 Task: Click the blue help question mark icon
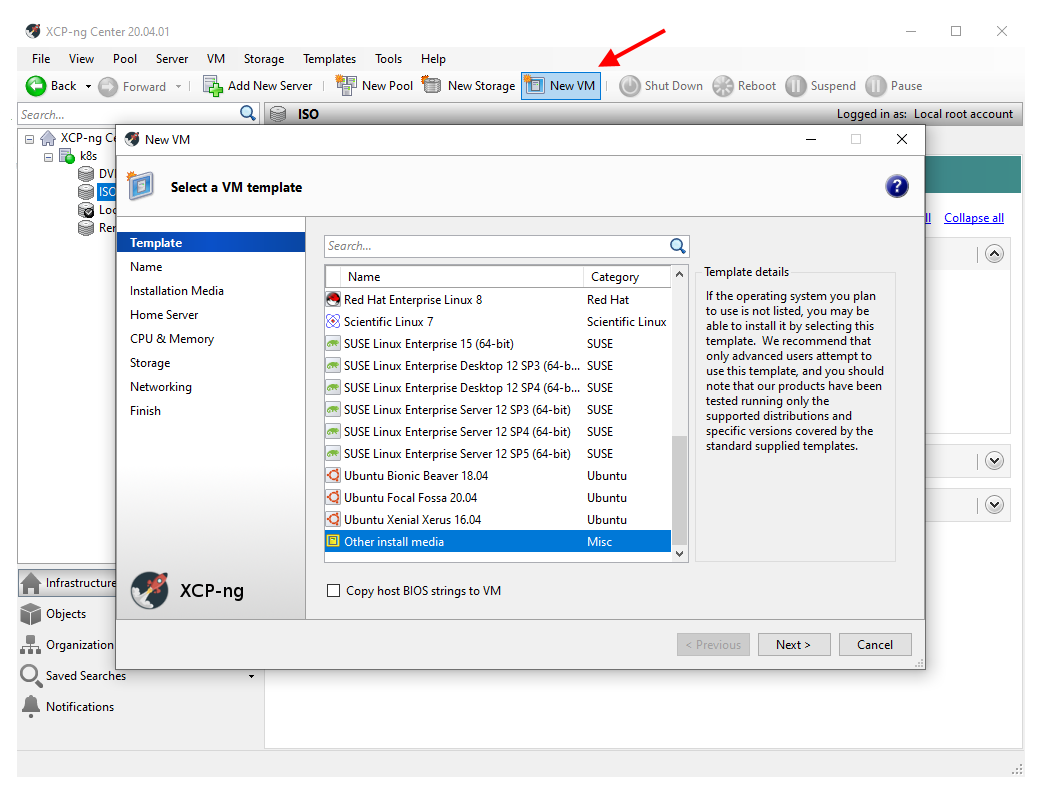coord(897,186)
